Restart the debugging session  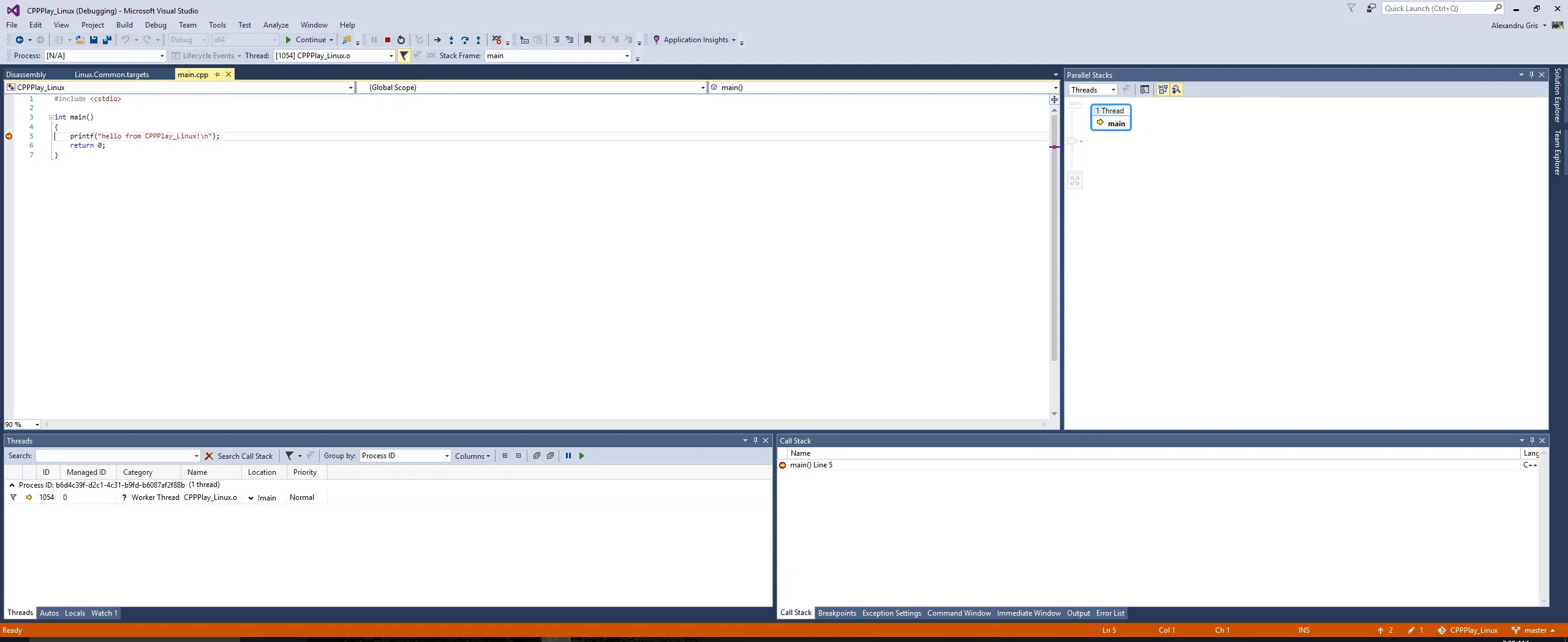pyautogui.click(x=401, y=40)
